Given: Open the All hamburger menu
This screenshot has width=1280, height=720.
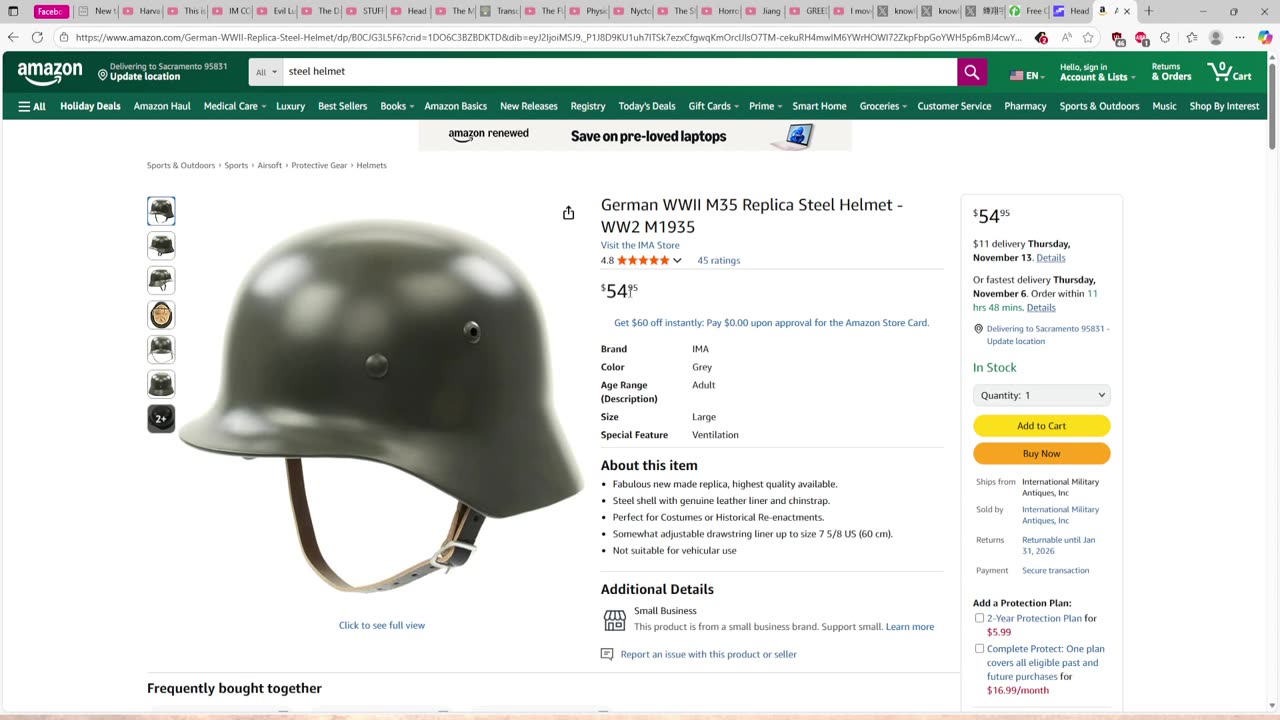Looking at the screenshot, I should pos(32,106).
